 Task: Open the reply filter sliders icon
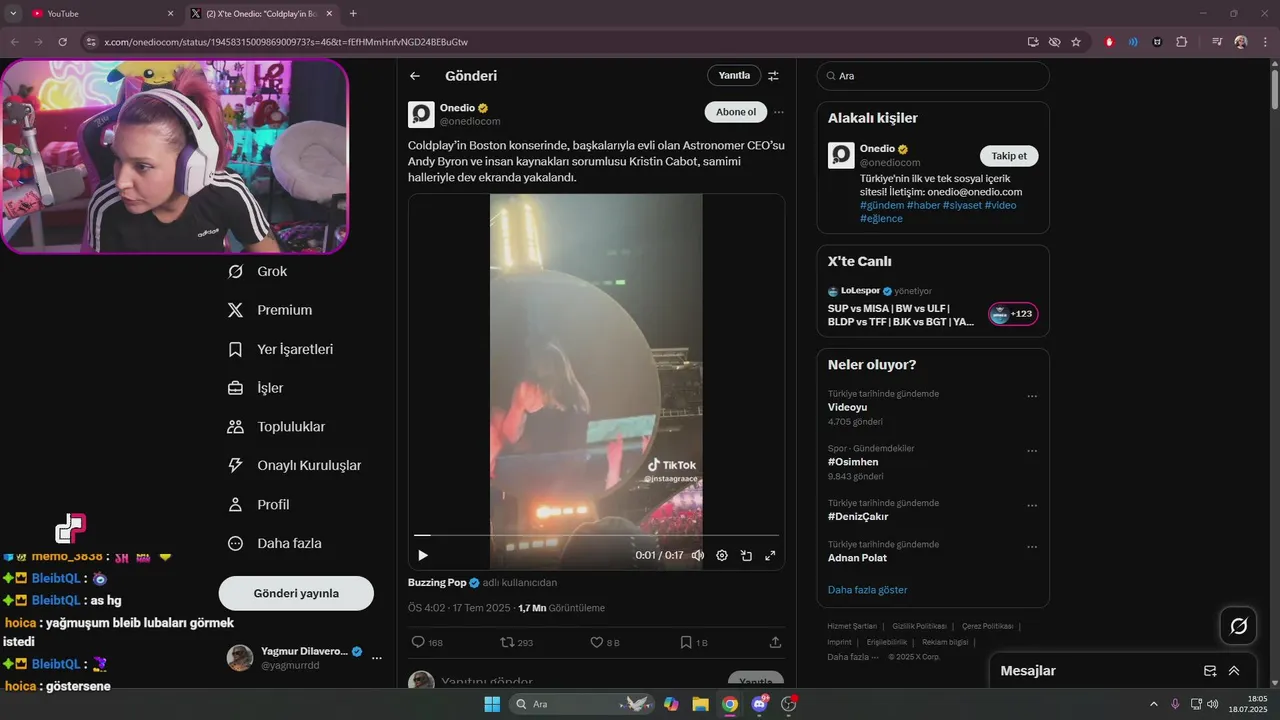pyautogui.click(x=773, y=76)
